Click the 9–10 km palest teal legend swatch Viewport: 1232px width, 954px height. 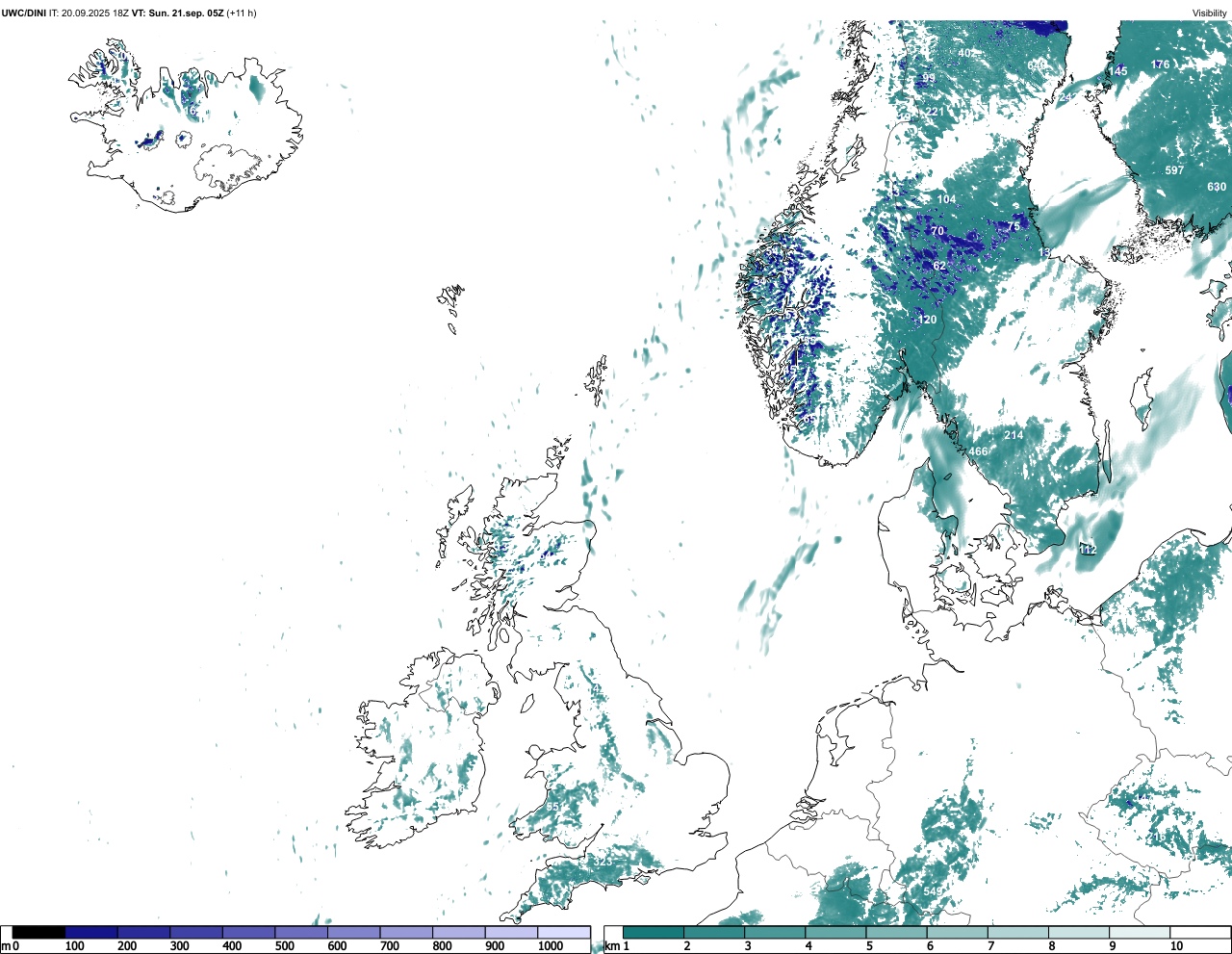pos(1140,933)
